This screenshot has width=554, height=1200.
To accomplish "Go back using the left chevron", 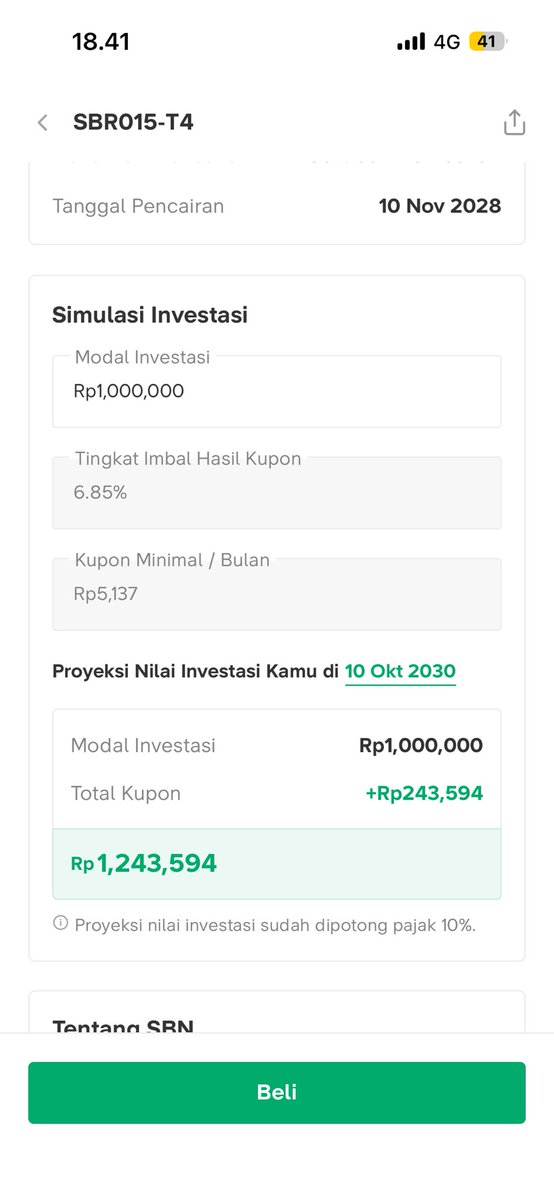I will (x=42, y=123).
